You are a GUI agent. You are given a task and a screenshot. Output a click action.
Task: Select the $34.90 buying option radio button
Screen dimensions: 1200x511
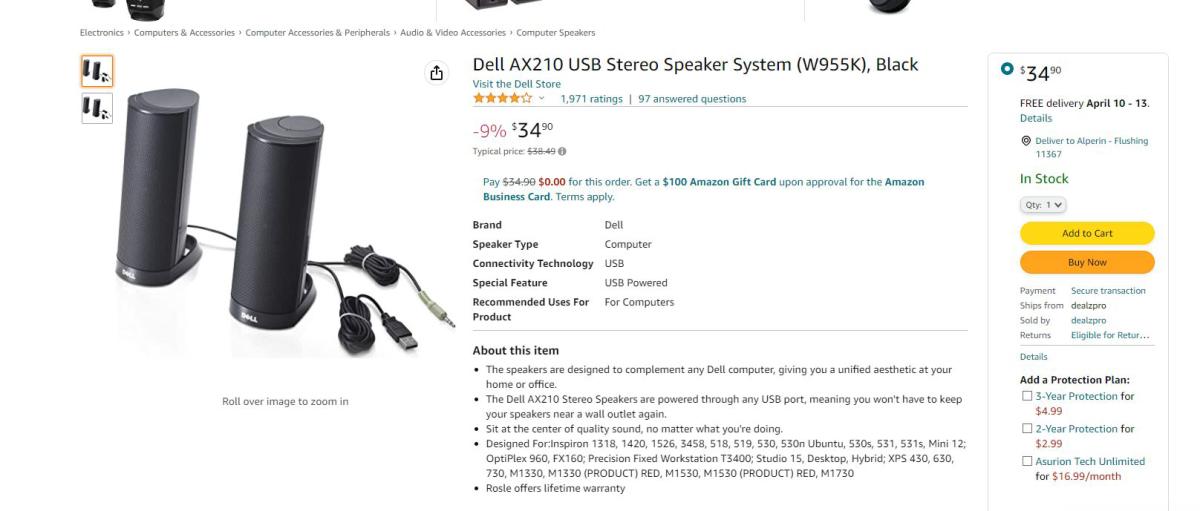click(x=1007, y=69)
